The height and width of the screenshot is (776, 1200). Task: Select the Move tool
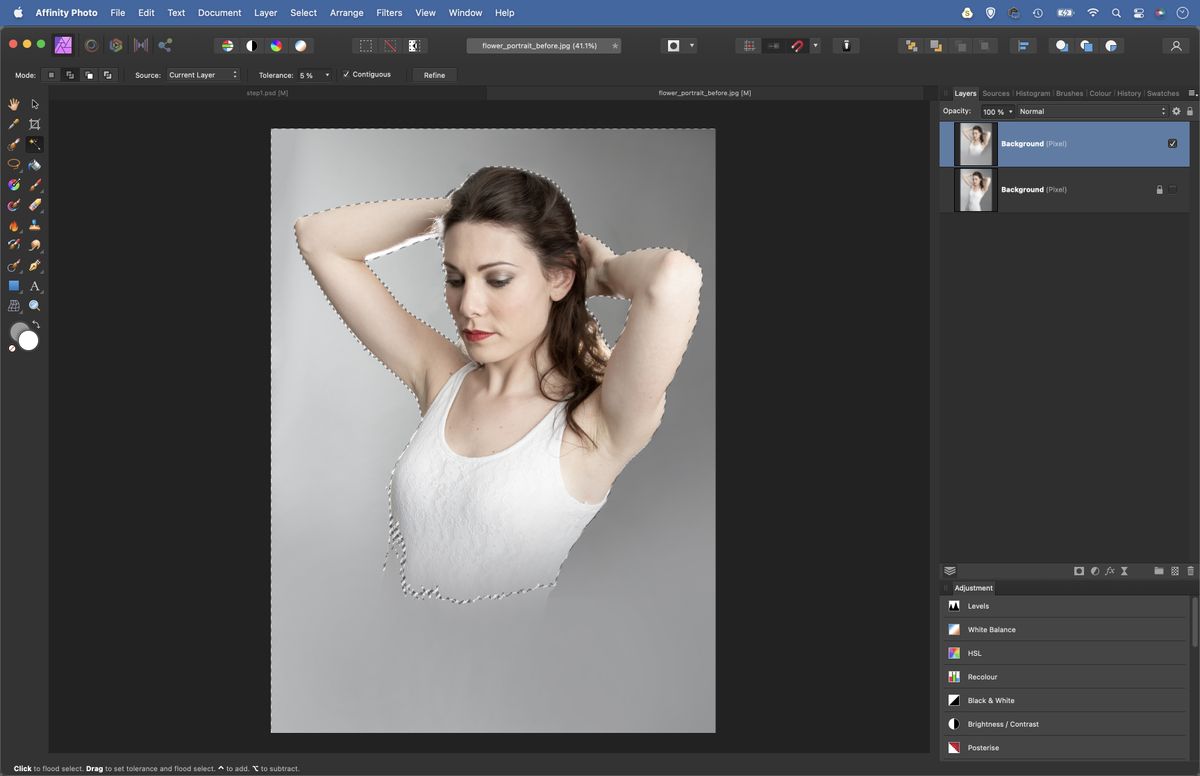34,103
